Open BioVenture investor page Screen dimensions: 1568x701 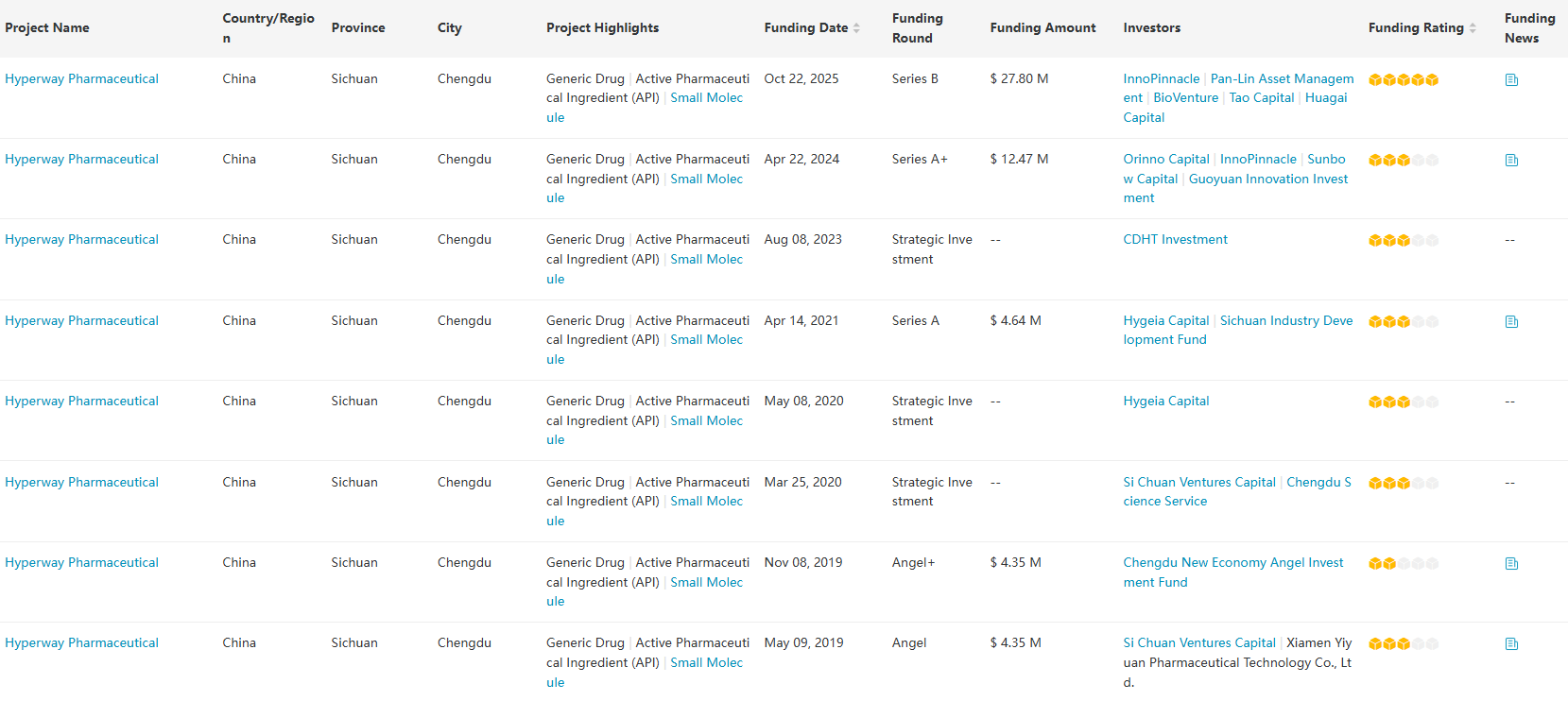1185,98
